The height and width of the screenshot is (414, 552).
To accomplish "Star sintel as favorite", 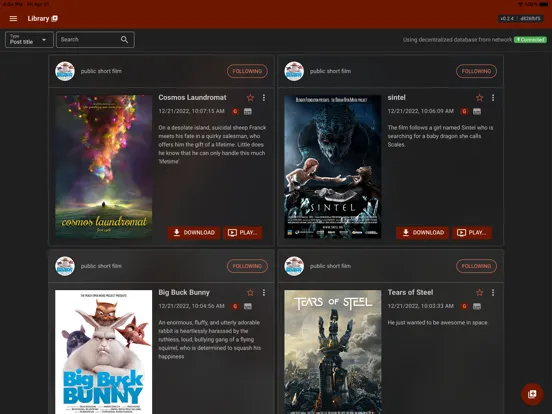I will [479, 98].
